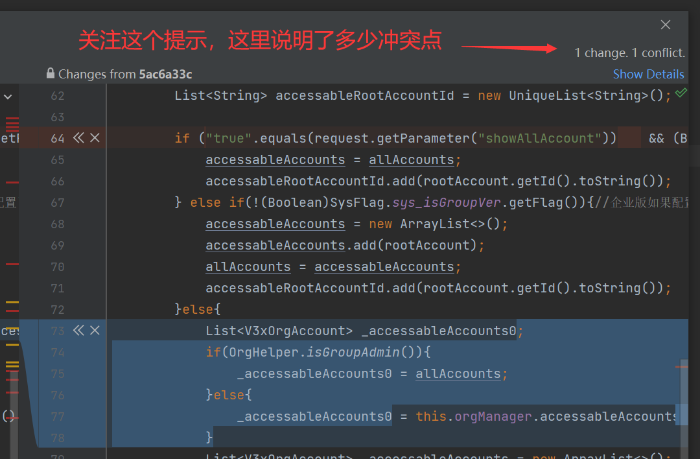Click the lock icon beside Changes from
Viewport: 700px width, 459px height.
pyautogui.click(x=50, y=74)
